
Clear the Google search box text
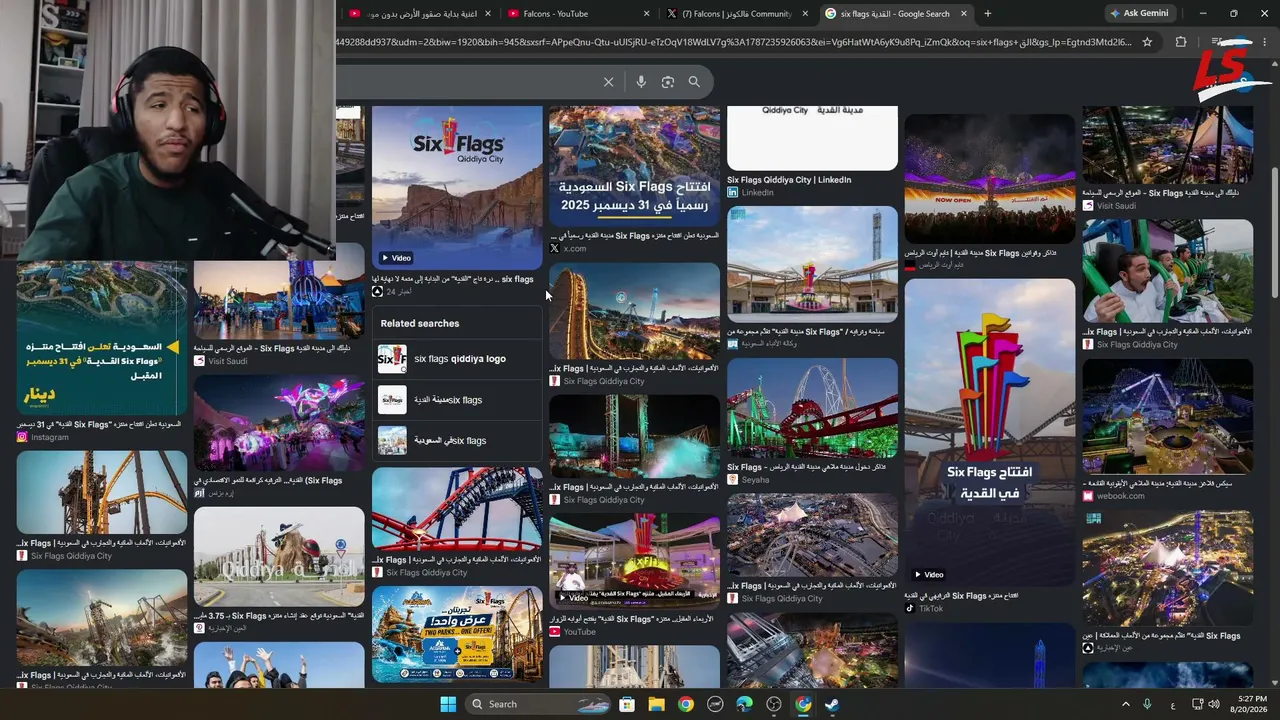tap(608, 82)
